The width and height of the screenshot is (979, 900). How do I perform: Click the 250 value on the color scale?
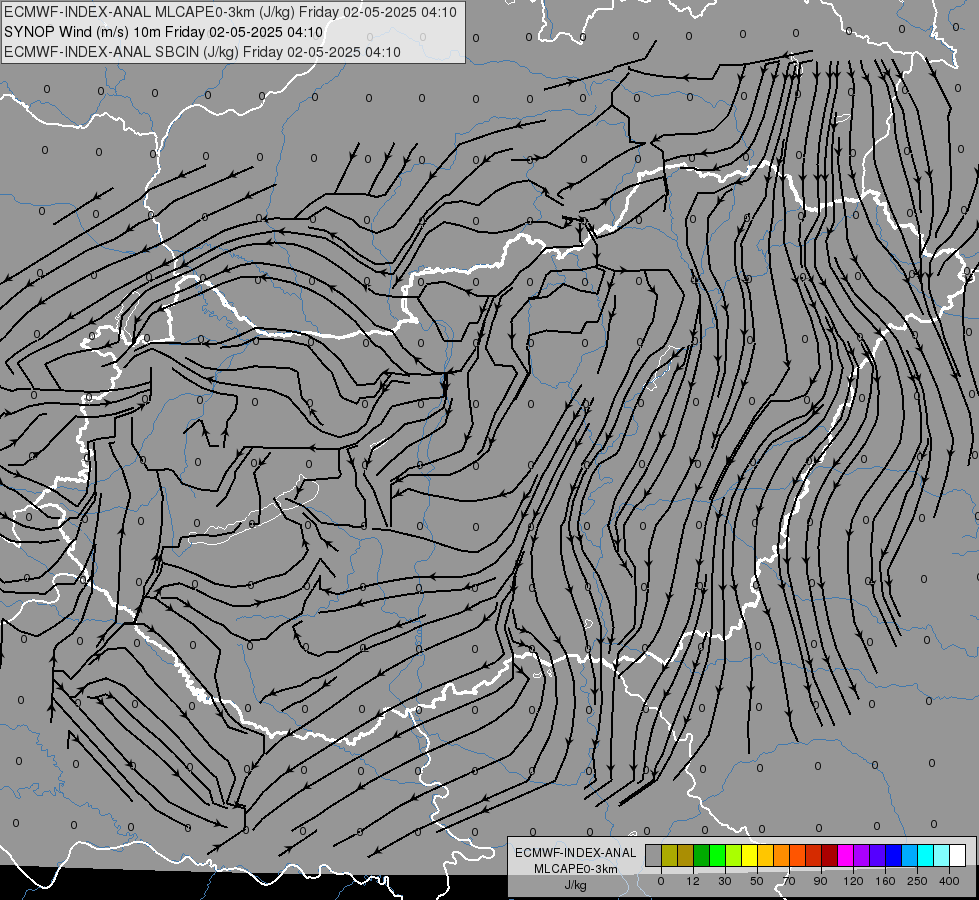917,881
